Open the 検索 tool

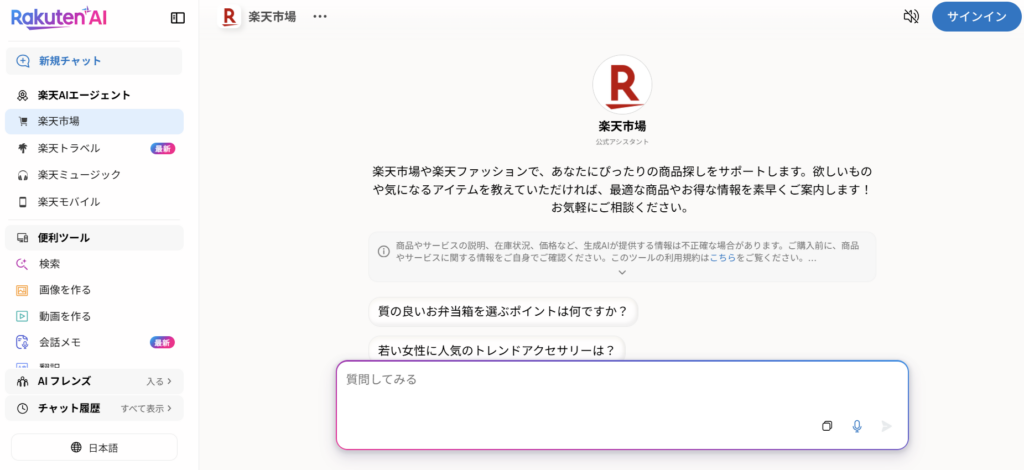[x=49, y=264]
